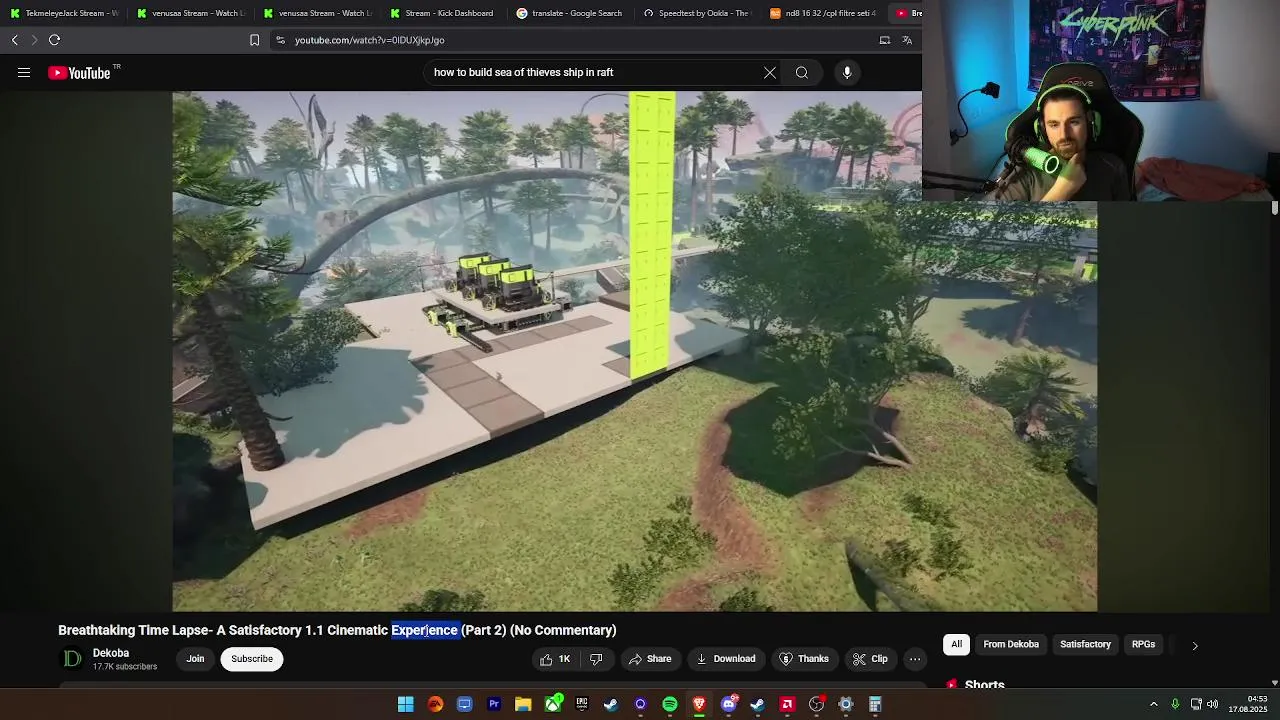Filter suggestions by Satisfactory chip

click(x=1085, y=645)
